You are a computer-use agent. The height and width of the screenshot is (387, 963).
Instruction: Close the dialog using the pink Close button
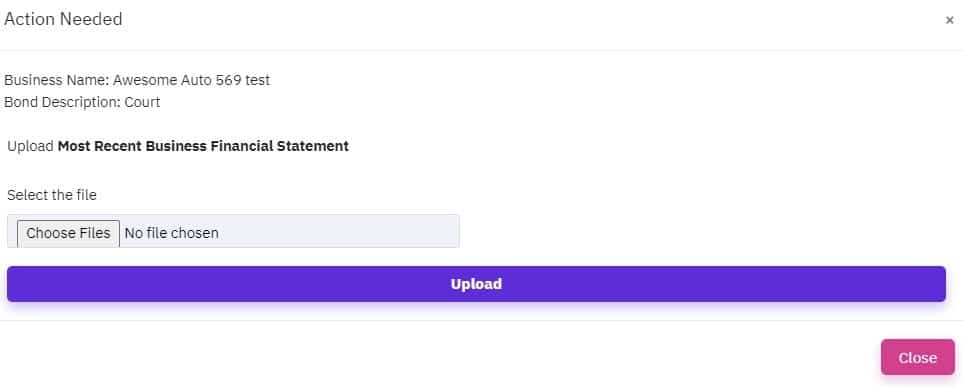point(918,358)
